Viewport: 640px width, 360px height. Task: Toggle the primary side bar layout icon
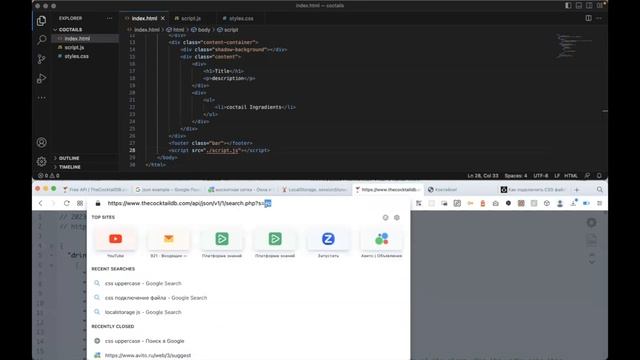pyautogui.click(x=568, y=6)
